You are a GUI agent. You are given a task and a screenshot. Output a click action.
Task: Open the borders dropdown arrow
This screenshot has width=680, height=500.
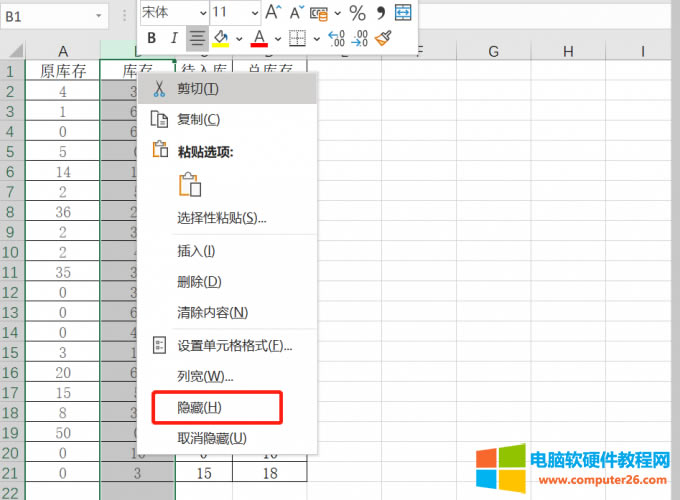[x=317, y=39]
